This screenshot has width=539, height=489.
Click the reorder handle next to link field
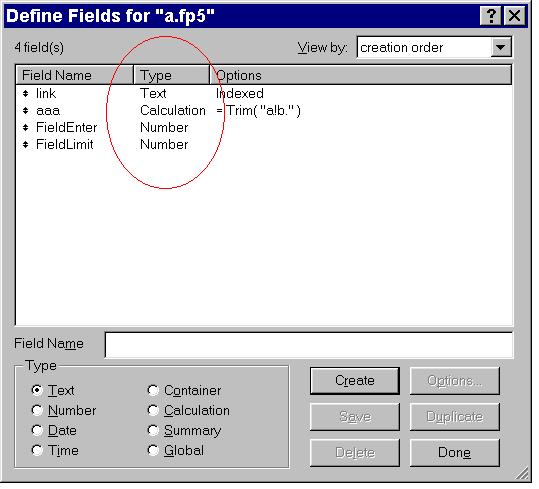click(x=25, y=93)
